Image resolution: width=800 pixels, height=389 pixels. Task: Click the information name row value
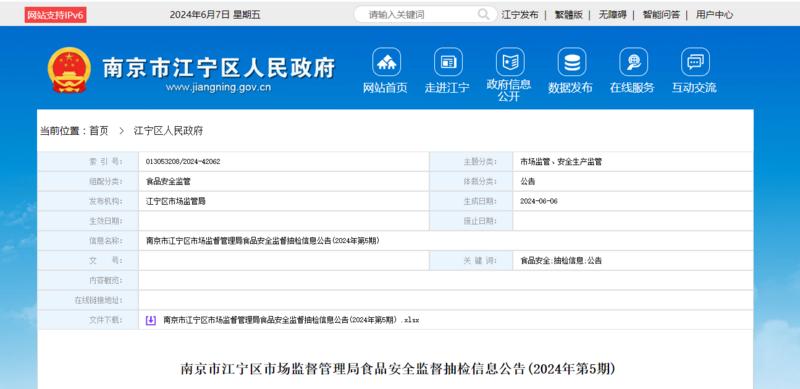pos(263,240)
